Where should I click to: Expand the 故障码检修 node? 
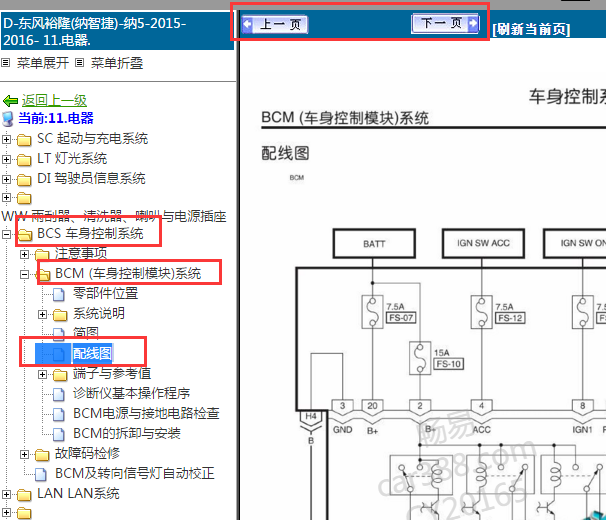[x=24, y=454]
